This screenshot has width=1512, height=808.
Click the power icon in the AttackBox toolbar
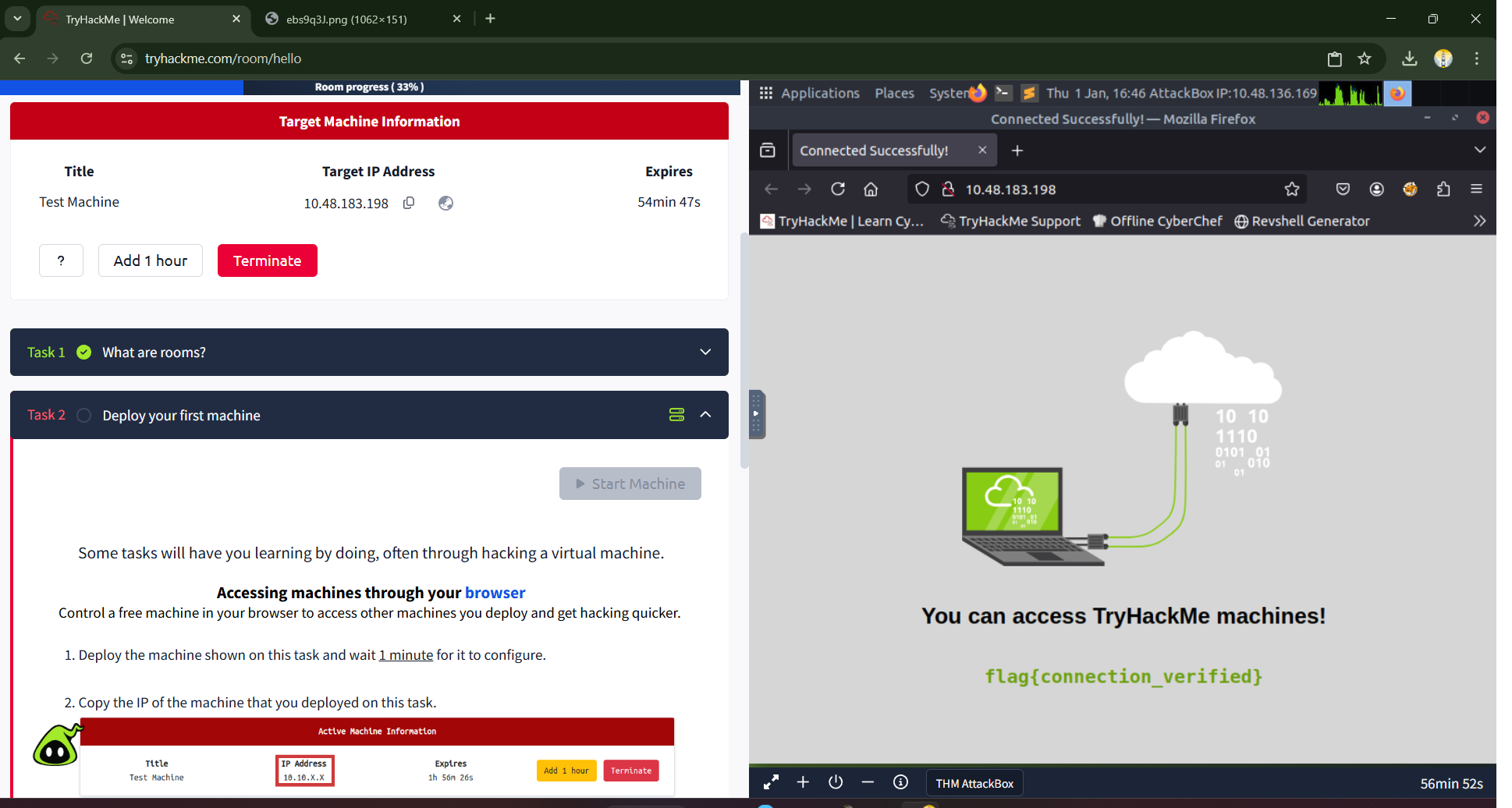click(x=836, y=782)
